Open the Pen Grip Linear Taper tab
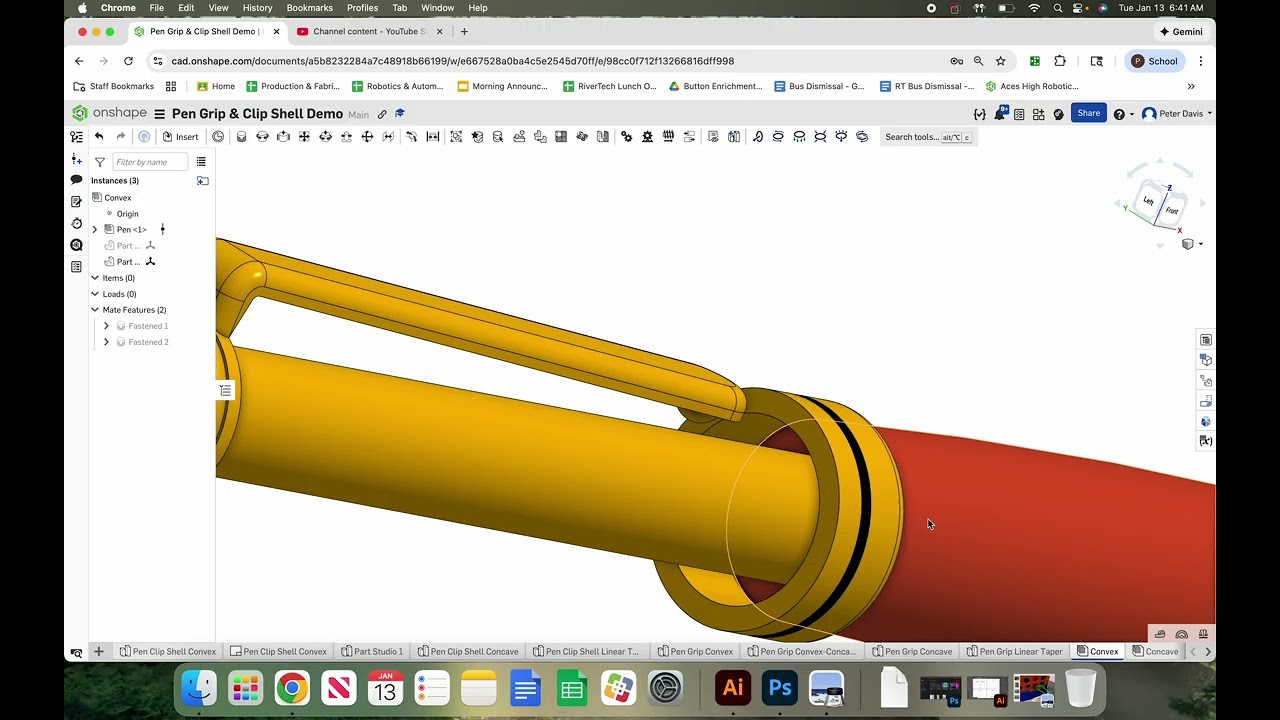 click(x=1014, y=651)
